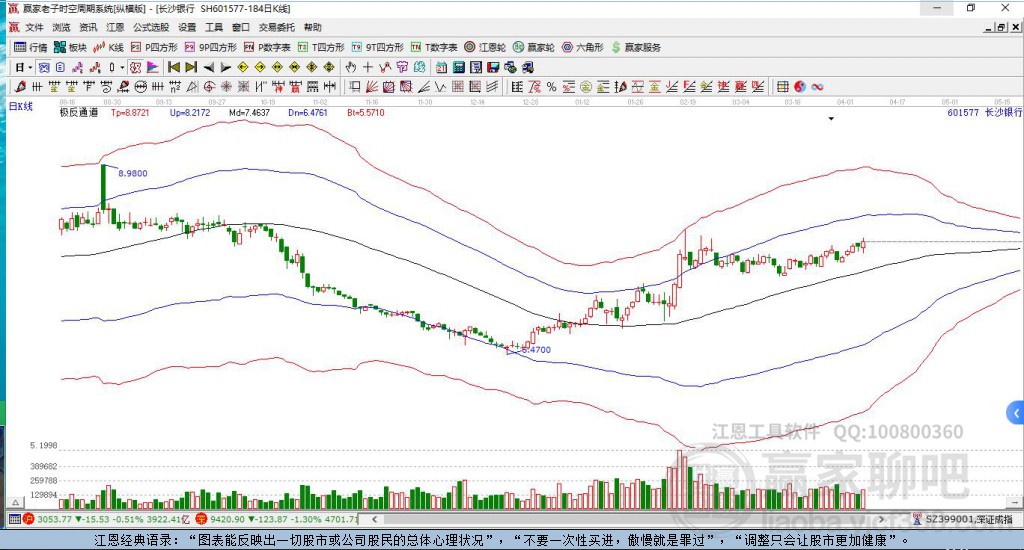This screenshot has width=1024, height=550.
Task: Expand the dropdown arrow beside the 0 button
Action: click(x=122, y=67)
